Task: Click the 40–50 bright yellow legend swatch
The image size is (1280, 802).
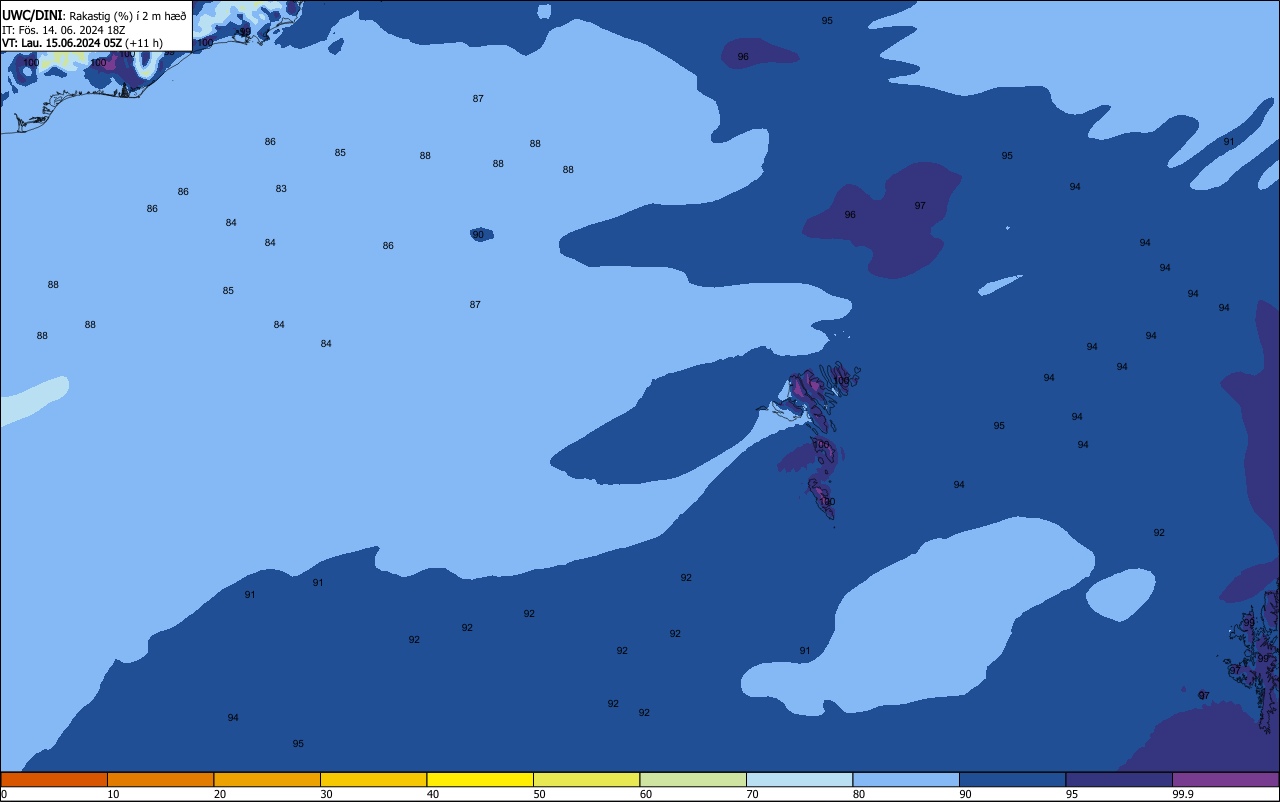Action: (480, 779)
